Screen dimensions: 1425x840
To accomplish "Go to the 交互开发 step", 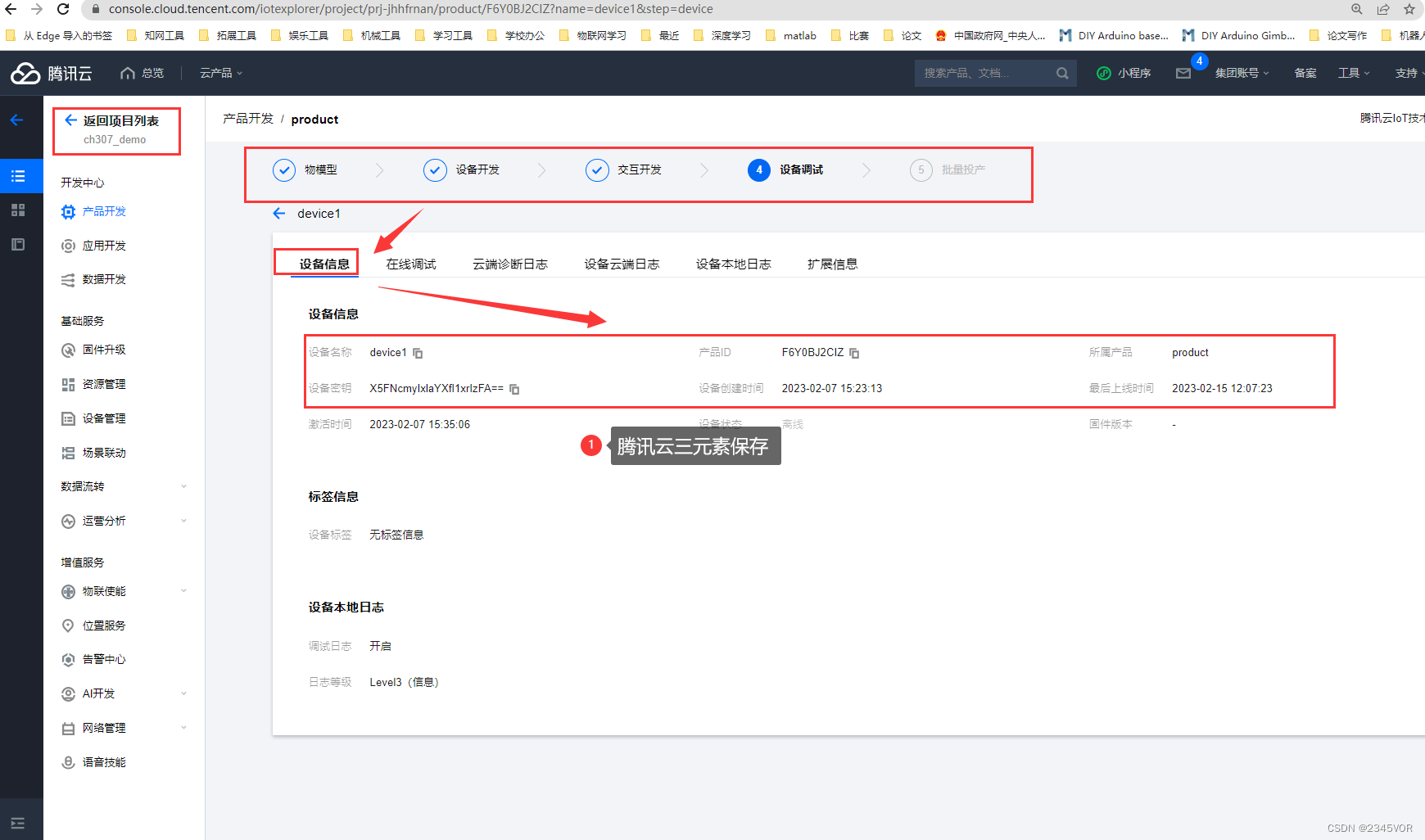I will pos(624,169).
